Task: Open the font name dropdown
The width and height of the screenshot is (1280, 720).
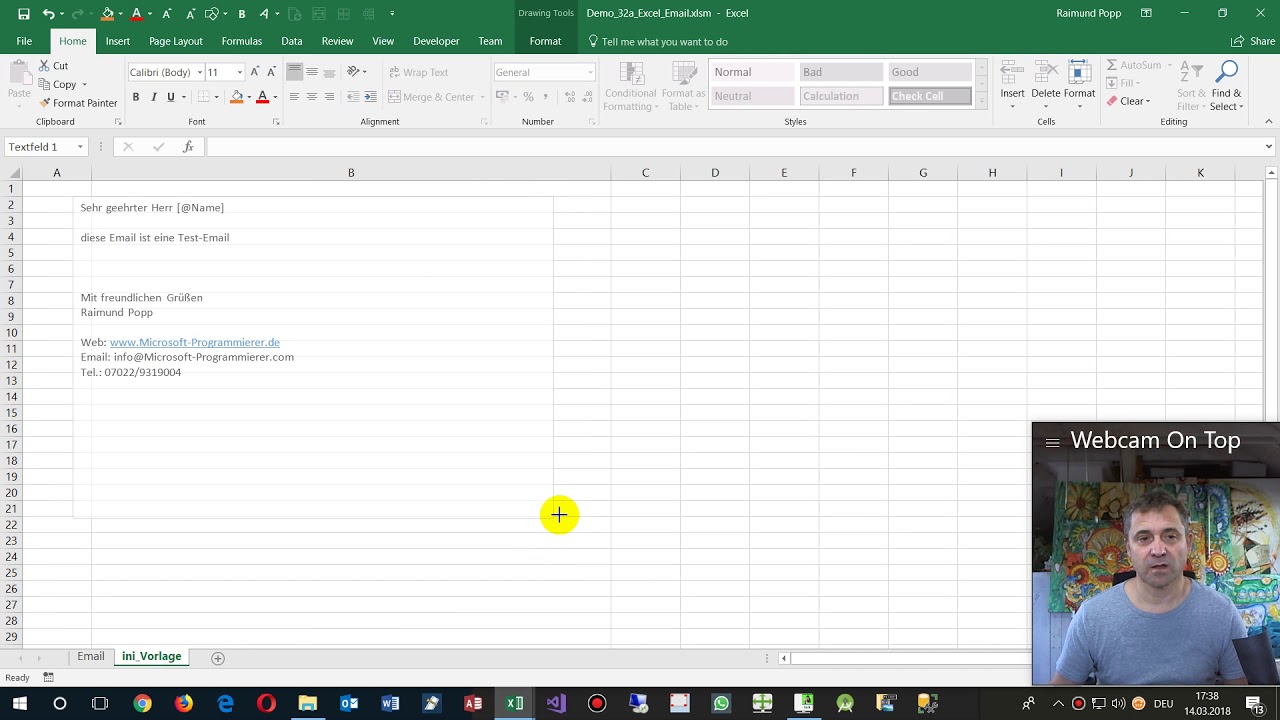Action: (x=199, y=72)
